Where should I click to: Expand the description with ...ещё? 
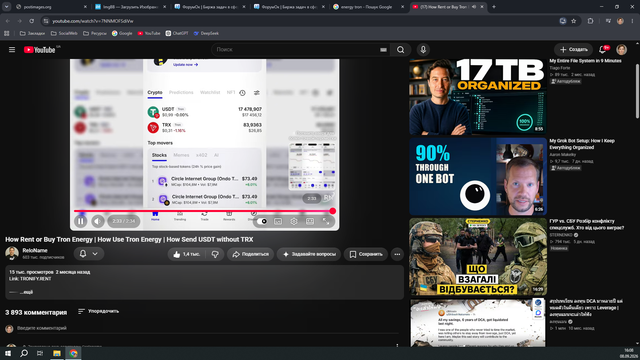coord(26,292)
